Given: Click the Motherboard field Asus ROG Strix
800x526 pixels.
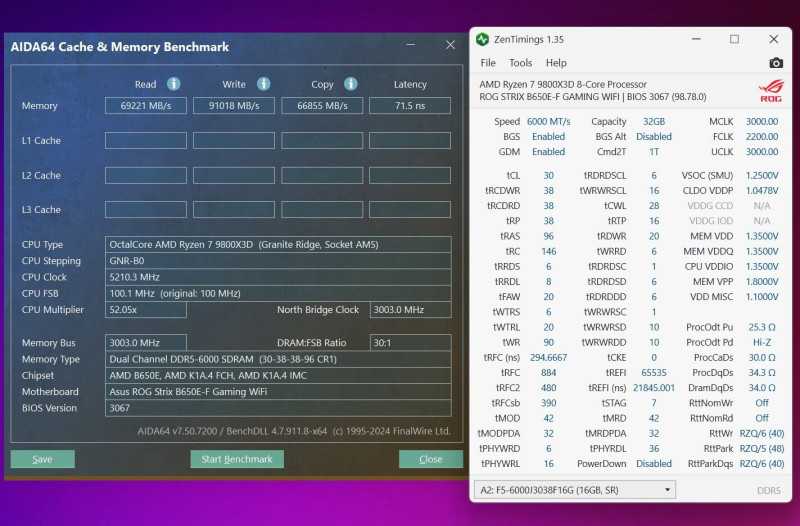Looking at the screenshot, I should [278, 392].
